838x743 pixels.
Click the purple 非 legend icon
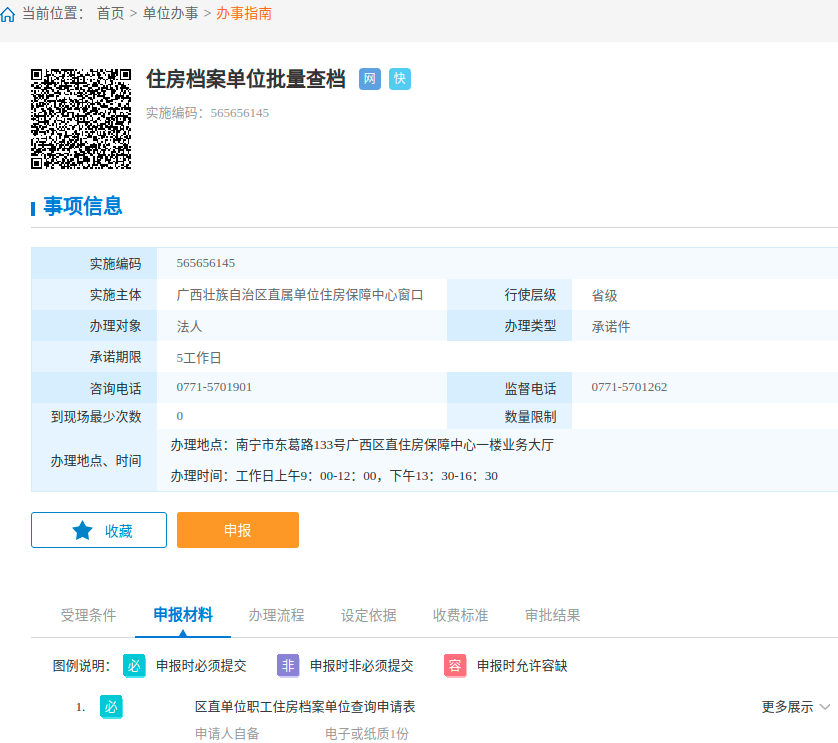click(288, 665)
